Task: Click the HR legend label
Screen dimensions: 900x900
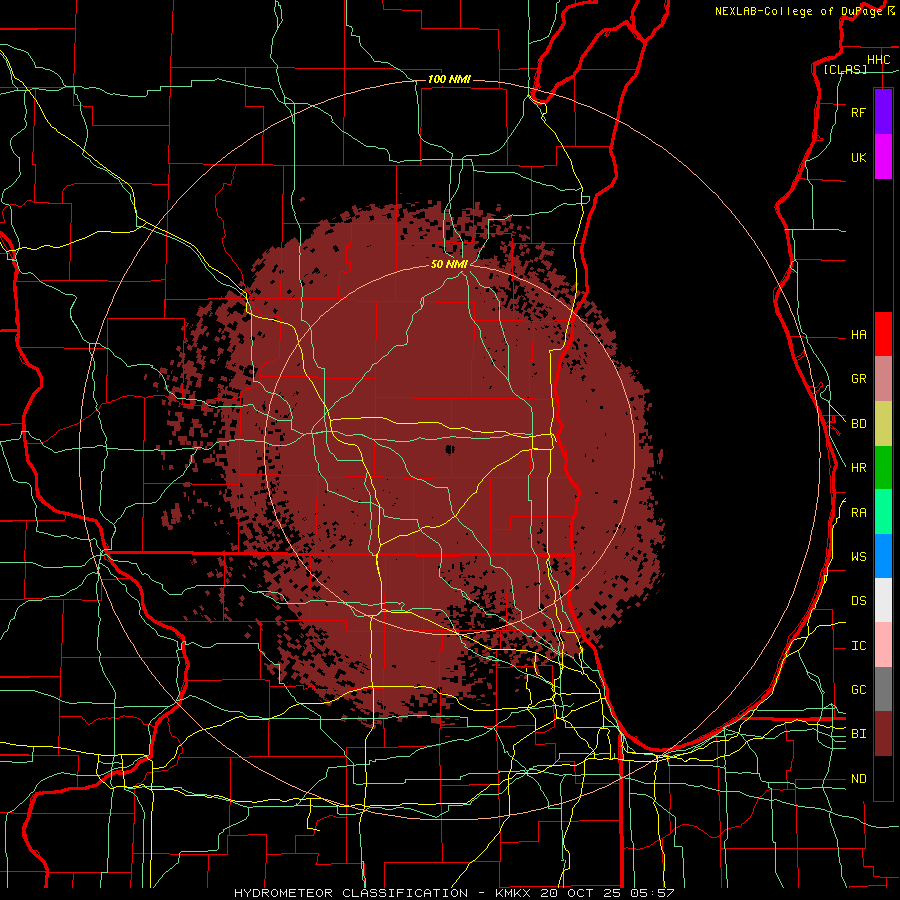Action: (x=858, y=468)
